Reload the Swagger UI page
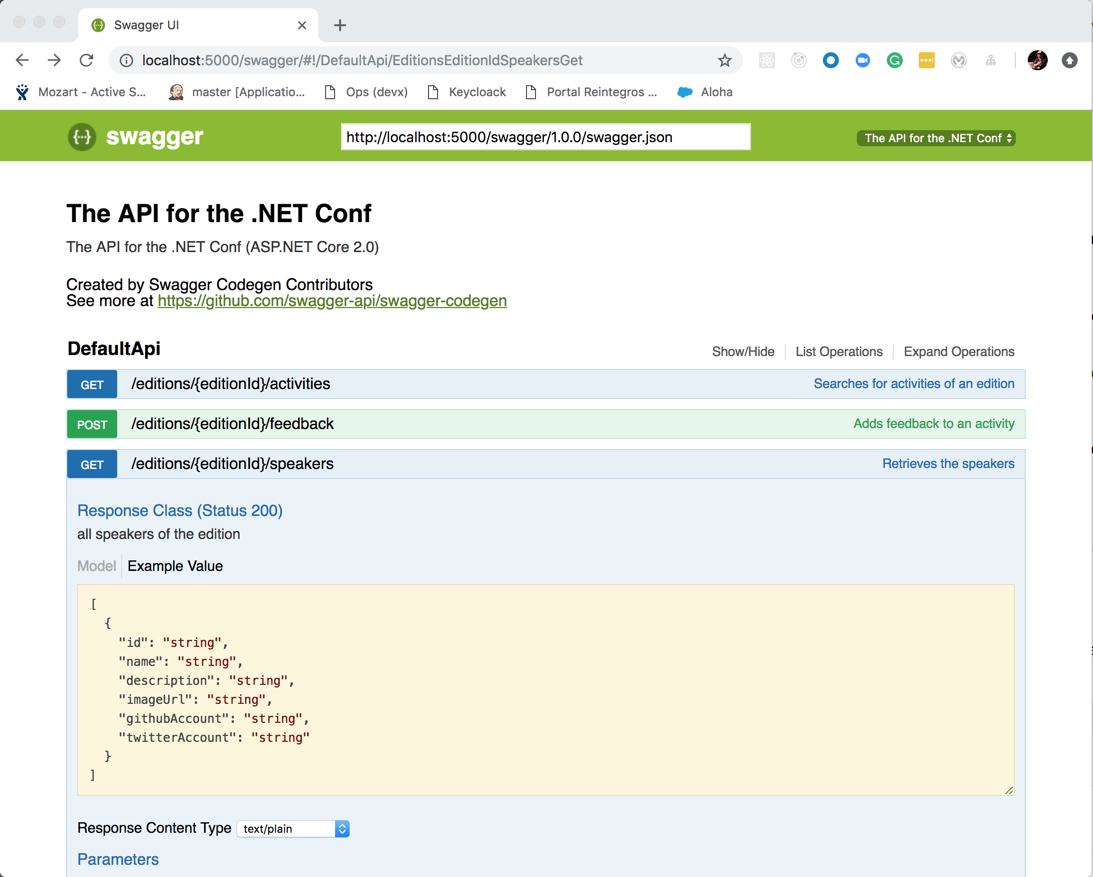 (86, 61)
